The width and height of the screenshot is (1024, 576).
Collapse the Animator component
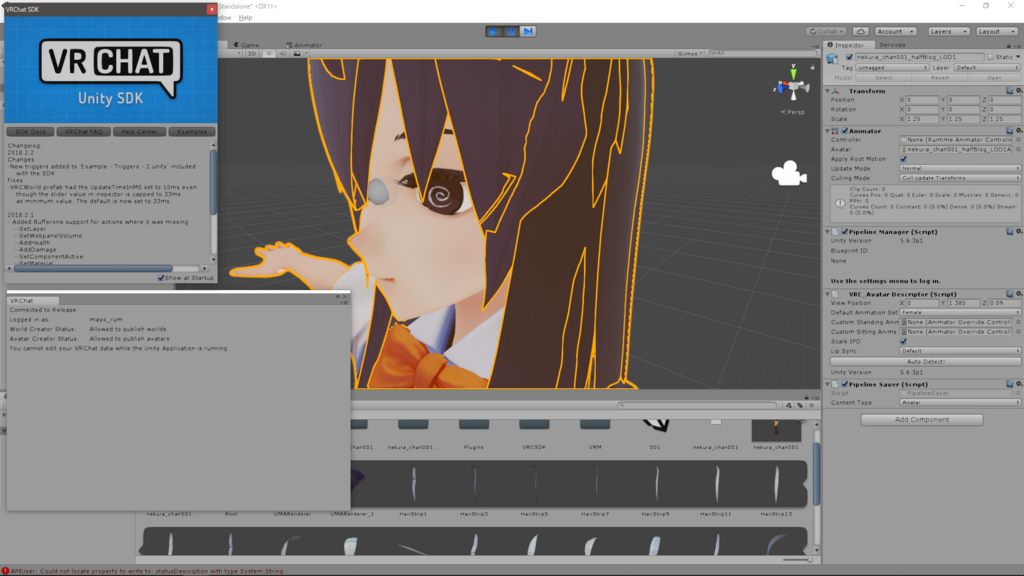pos(827,131)
